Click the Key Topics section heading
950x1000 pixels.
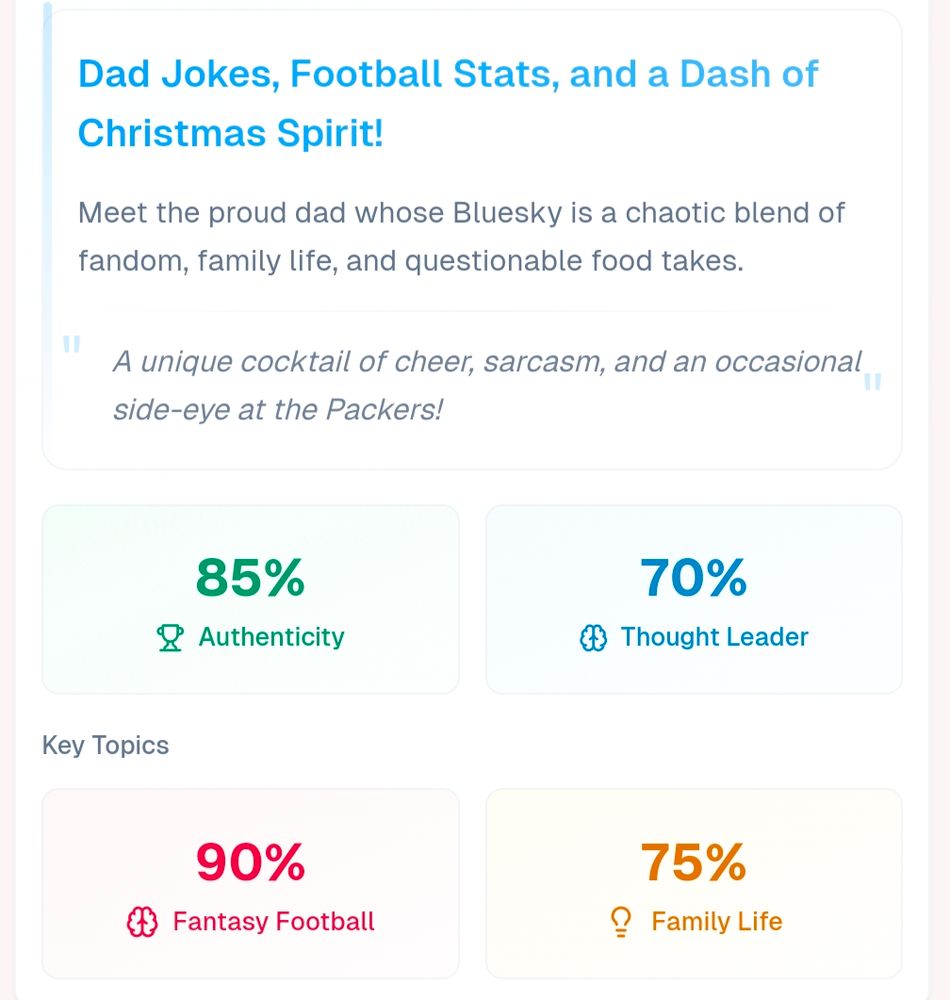[x=105, y=746]
